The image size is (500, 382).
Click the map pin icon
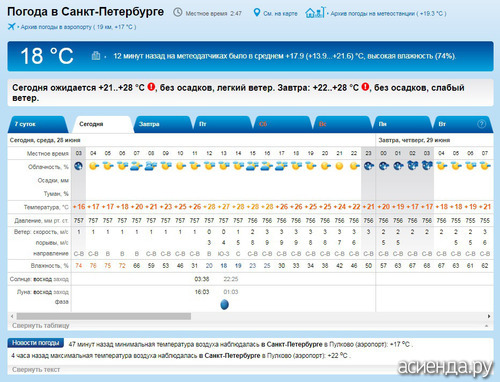click(256, 13)
